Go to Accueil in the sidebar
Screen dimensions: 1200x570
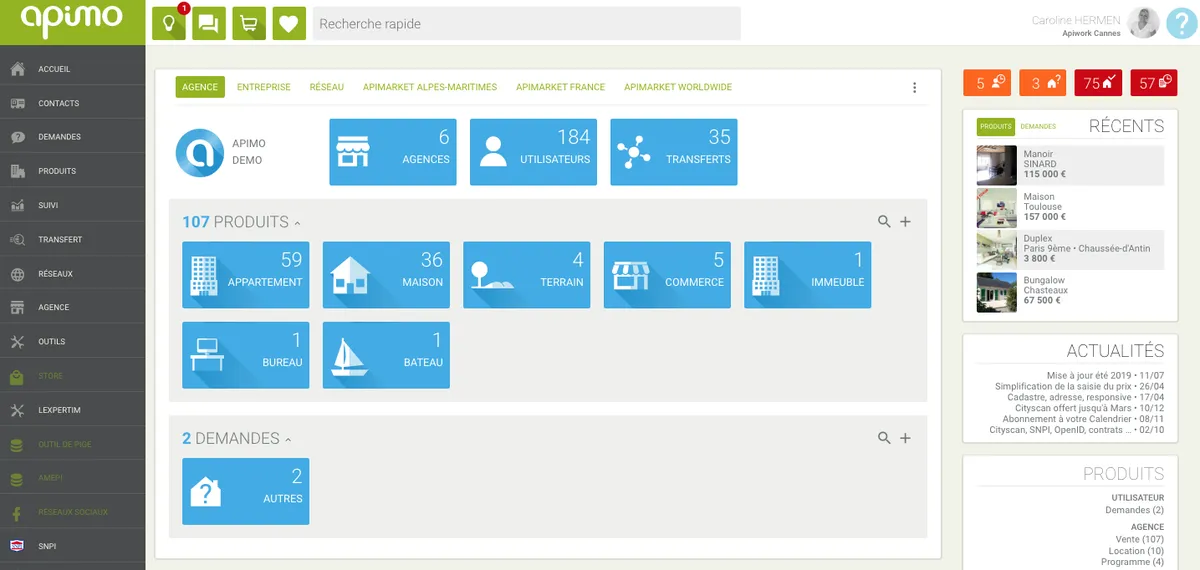(72, 69)
